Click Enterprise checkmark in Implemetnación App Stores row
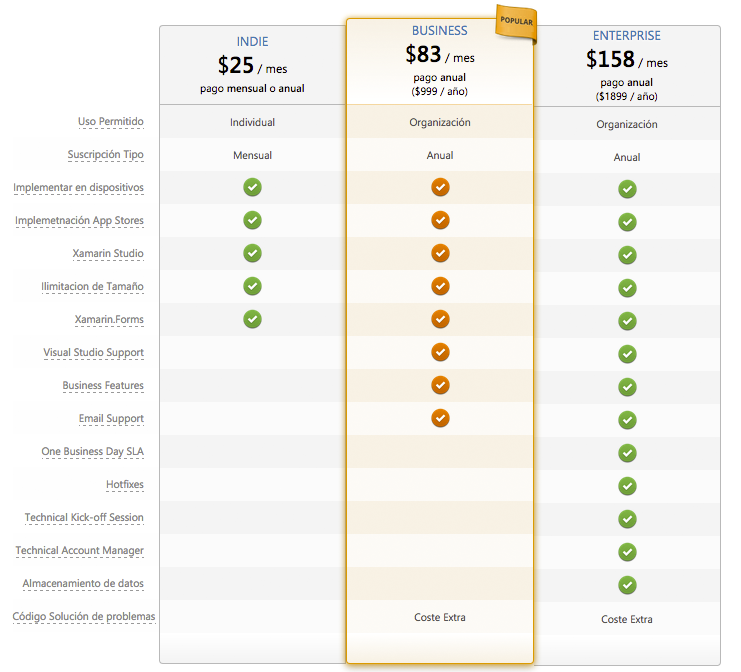This screenshot has height=672, width=741. [627, 222]
